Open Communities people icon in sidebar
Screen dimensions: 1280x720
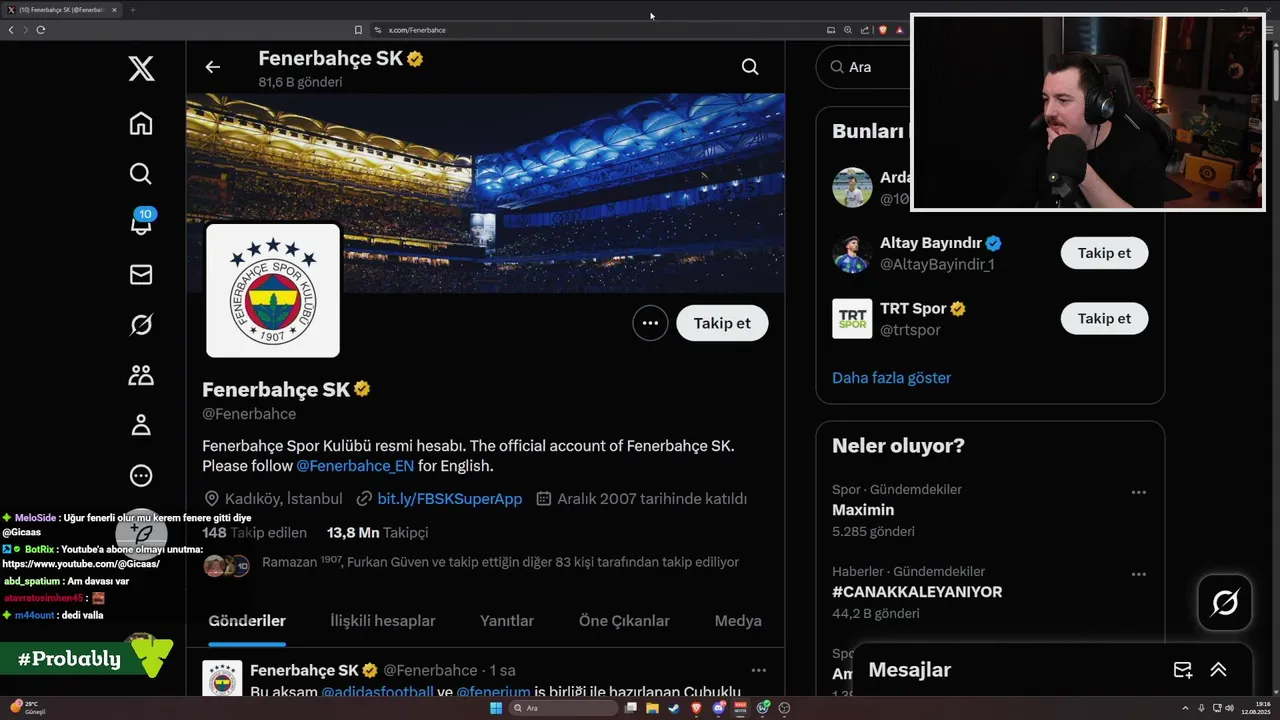(x=141, y=375)
